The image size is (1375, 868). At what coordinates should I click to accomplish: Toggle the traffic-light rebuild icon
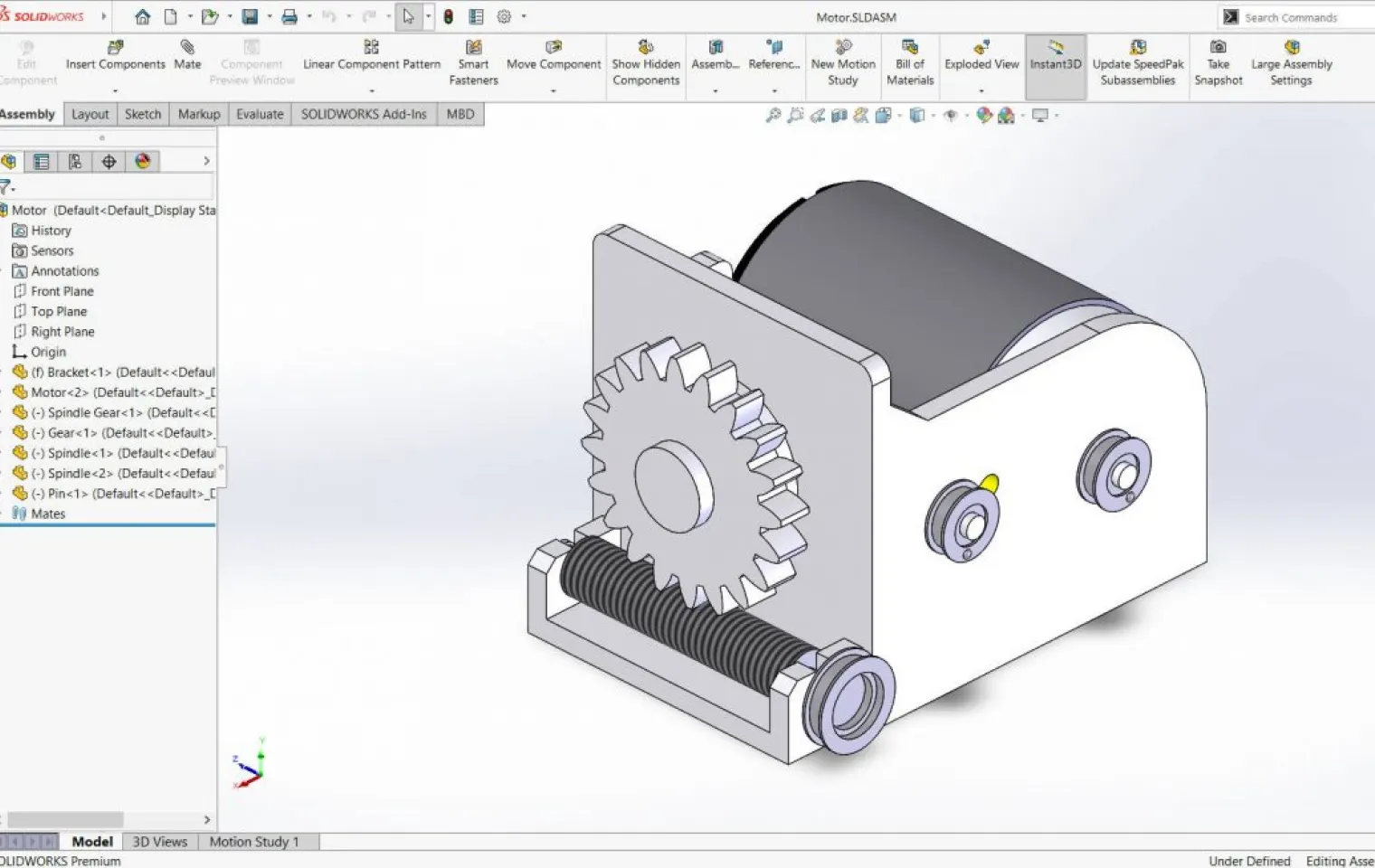pyautogui.click(x=448, y=16)
